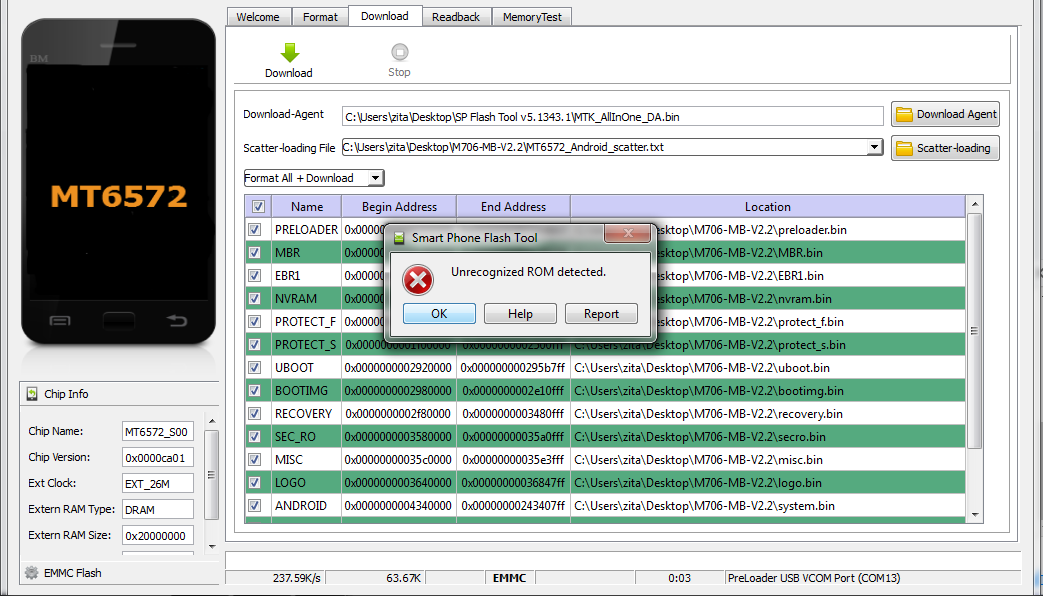Uncheck the EBR1 partition checkbox
This screenshot has height=596, width=1043.
(254, 275)
